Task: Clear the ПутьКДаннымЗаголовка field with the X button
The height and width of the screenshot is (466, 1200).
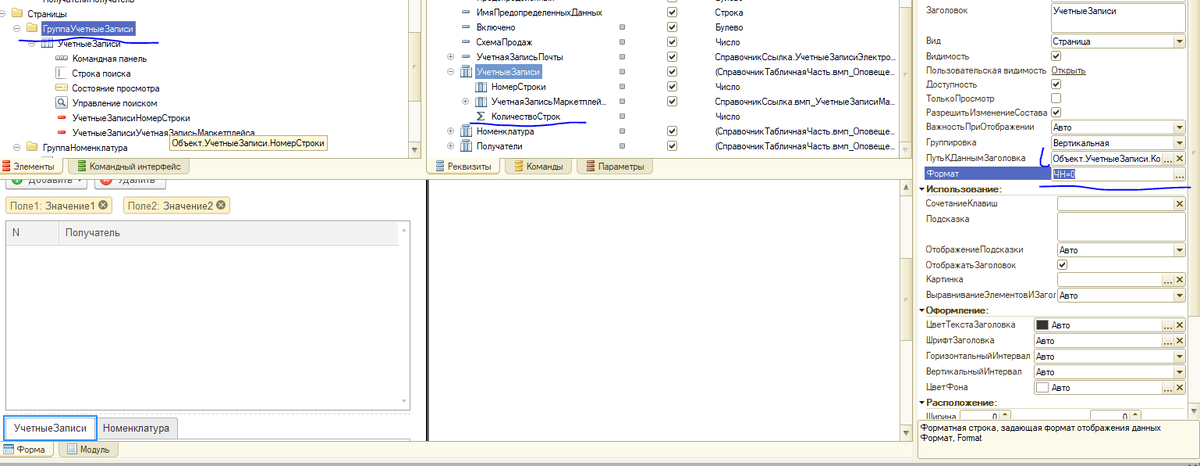Action: pyautogui.click(x=1179, y=159)
